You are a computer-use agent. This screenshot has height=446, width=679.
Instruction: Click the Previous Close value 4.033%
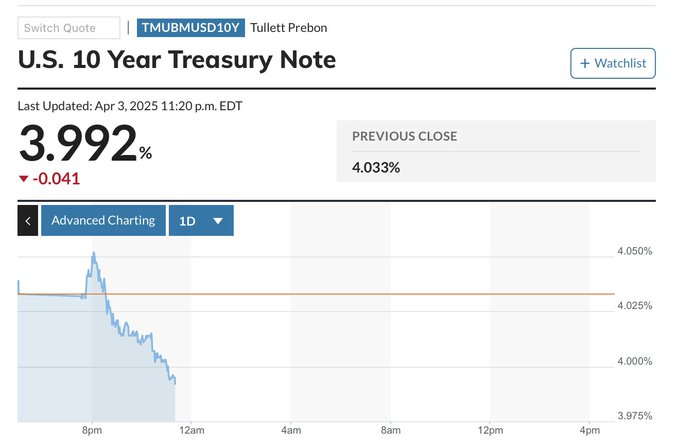[376, 167]
